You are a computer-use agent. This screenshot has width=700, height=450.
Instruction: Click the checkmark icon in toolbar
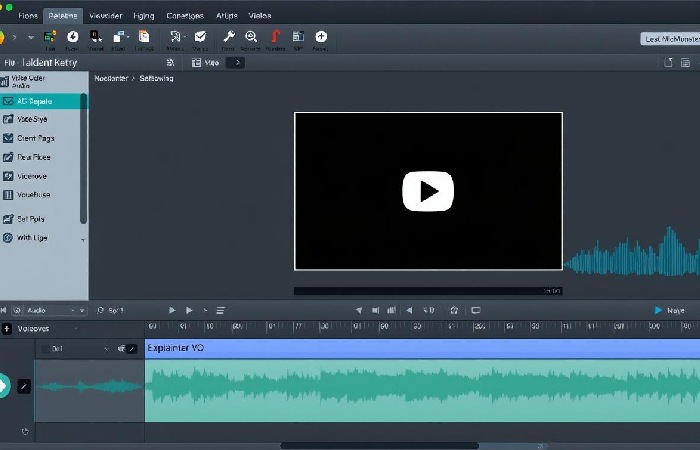(x=200, y=37)
